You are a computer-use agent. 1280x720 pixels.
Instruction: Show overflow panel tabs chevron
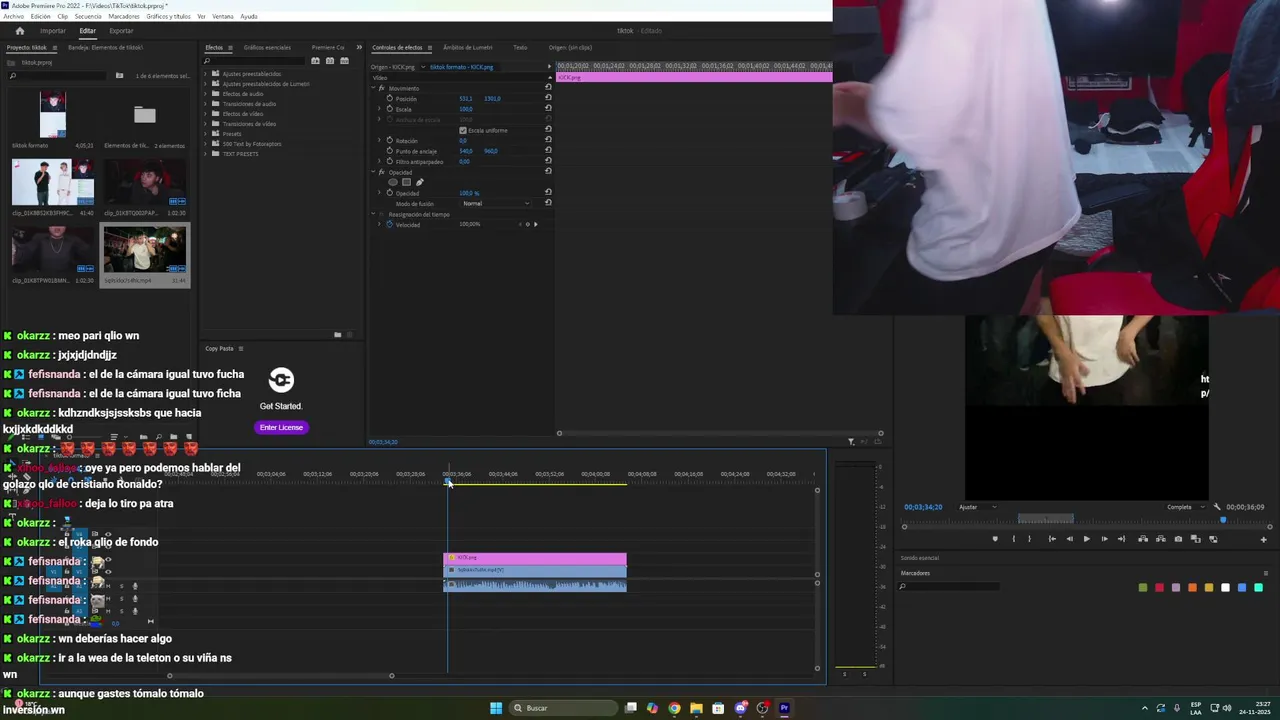point(359,47)
